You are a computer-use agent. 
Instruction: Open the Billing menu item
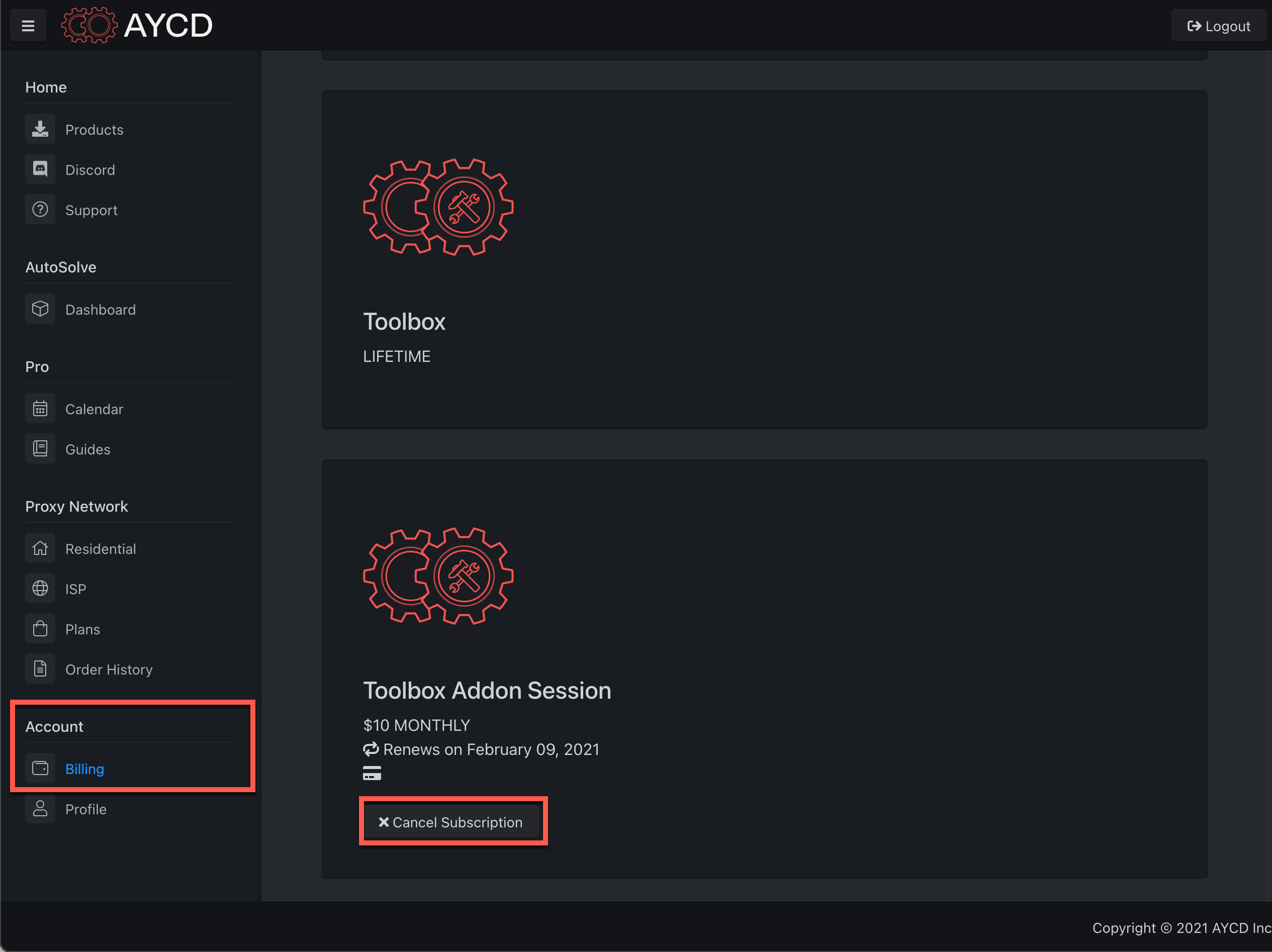[x=84, y=769]
